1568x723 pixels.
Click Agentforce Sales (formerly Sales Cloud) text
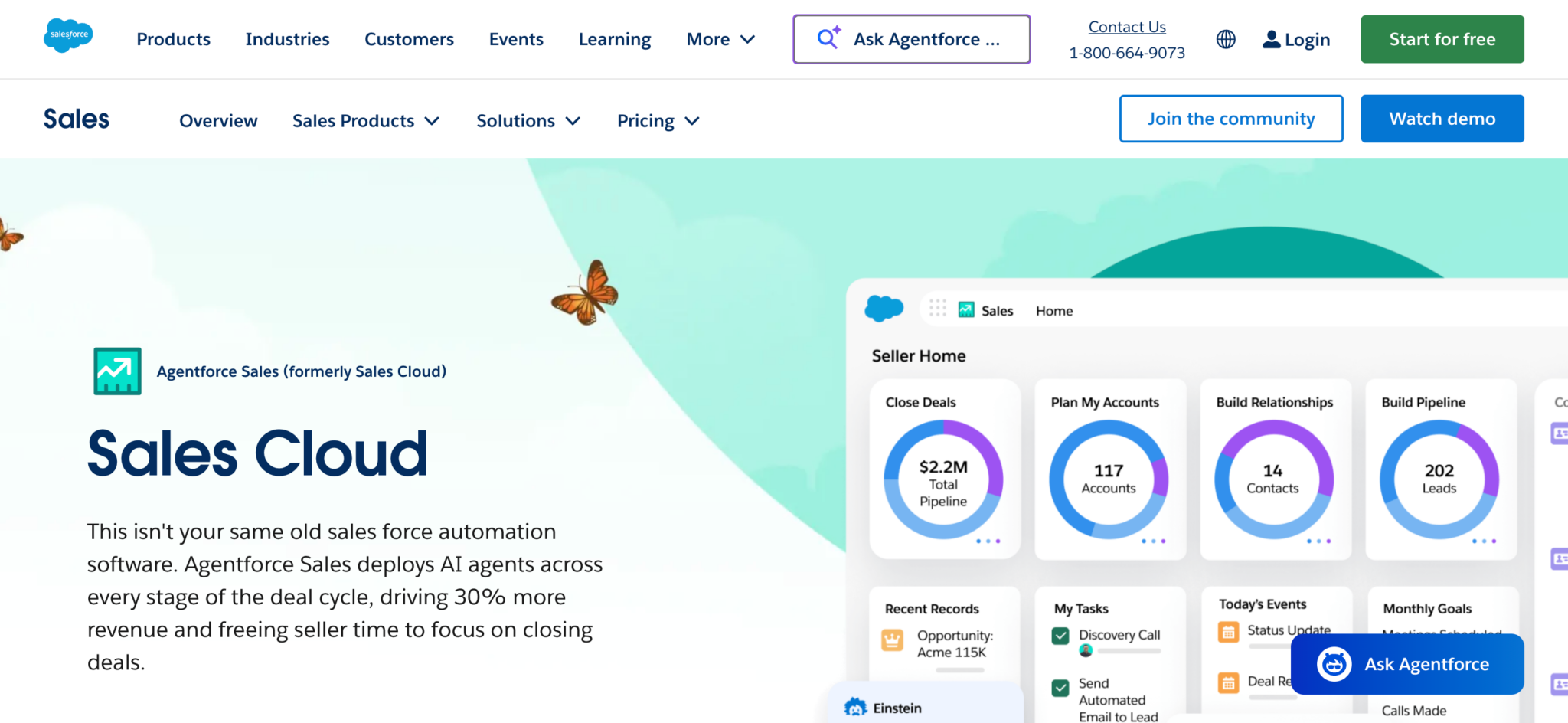[302, 371]
